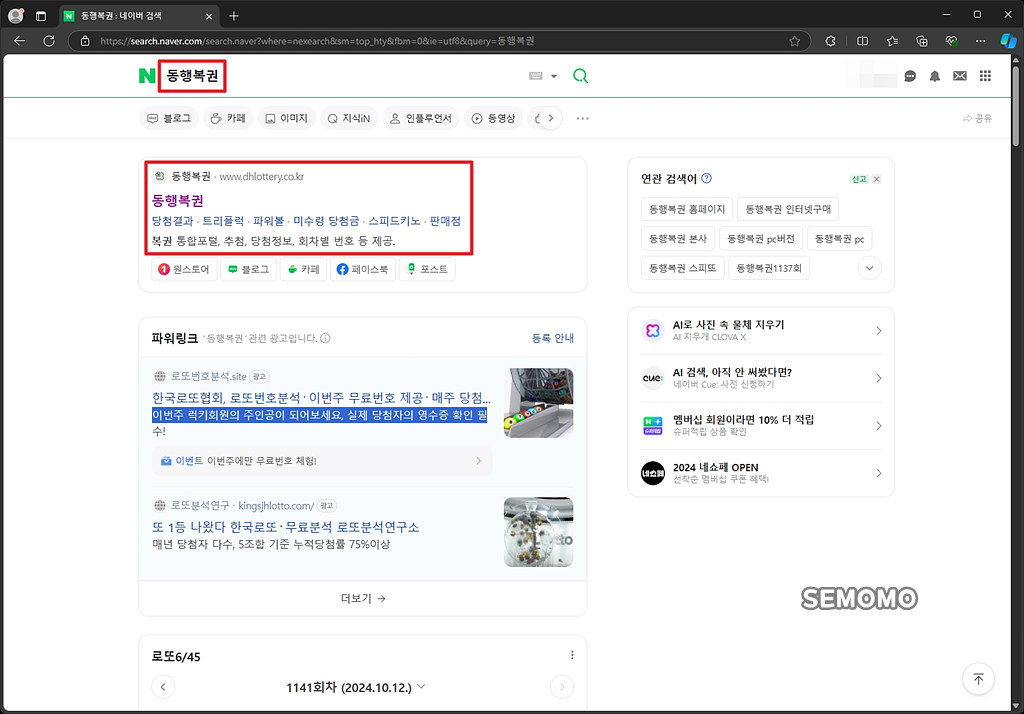Open 연관 검색어 help question icon

(x=706, y=178)
